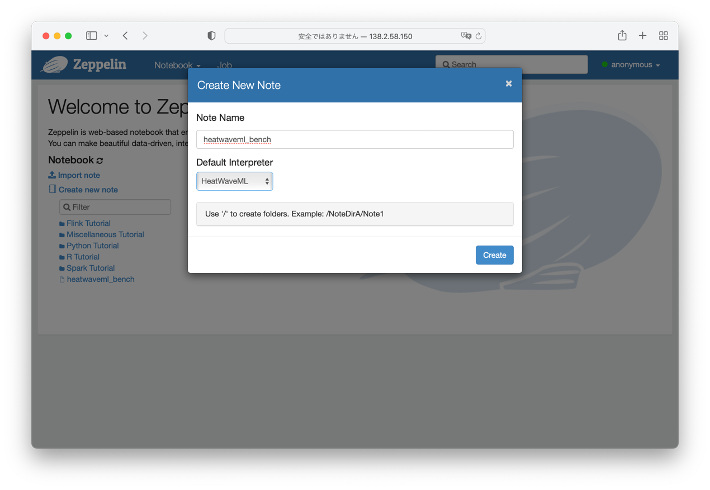Click the Zeppelin Search field
The width and height of the screenshot is (710, 490).
click(x=512, y=64)
